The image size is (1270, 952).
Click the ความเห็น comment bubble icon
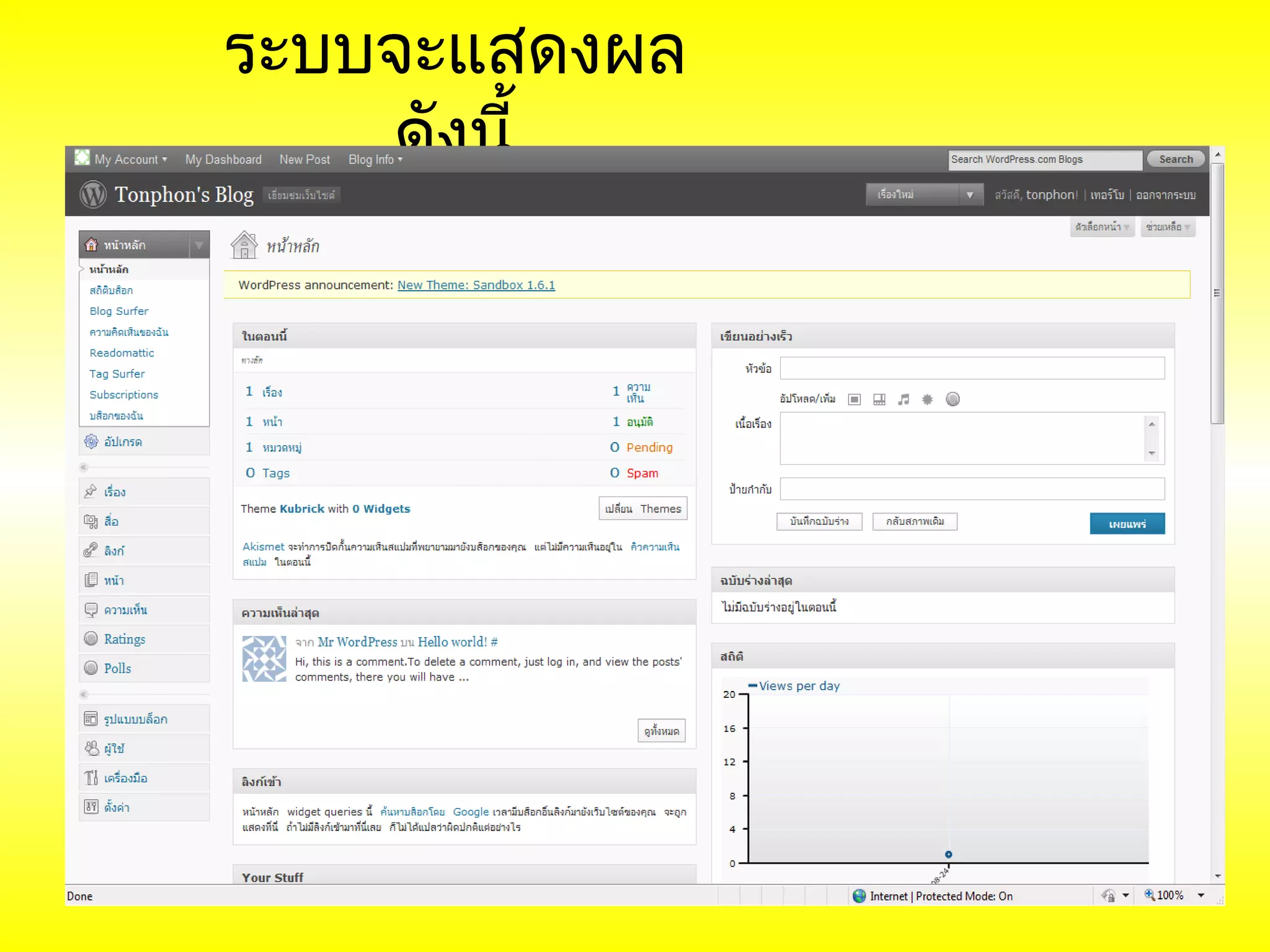[x=91, y=609]
